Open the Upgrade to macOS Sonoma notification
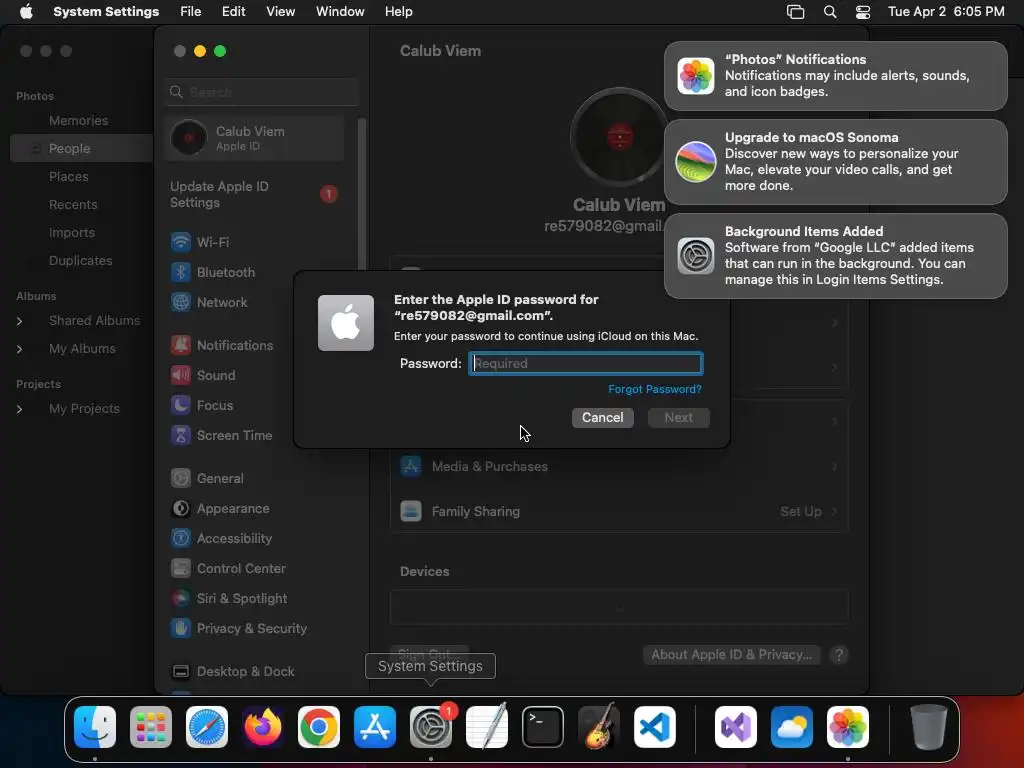 click(835, 162)
